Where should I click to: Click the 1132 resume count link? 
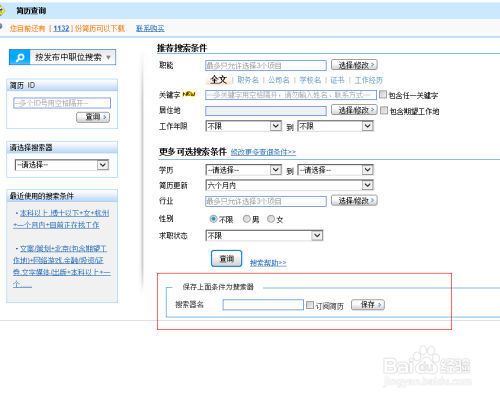click(x=61, y=29)
